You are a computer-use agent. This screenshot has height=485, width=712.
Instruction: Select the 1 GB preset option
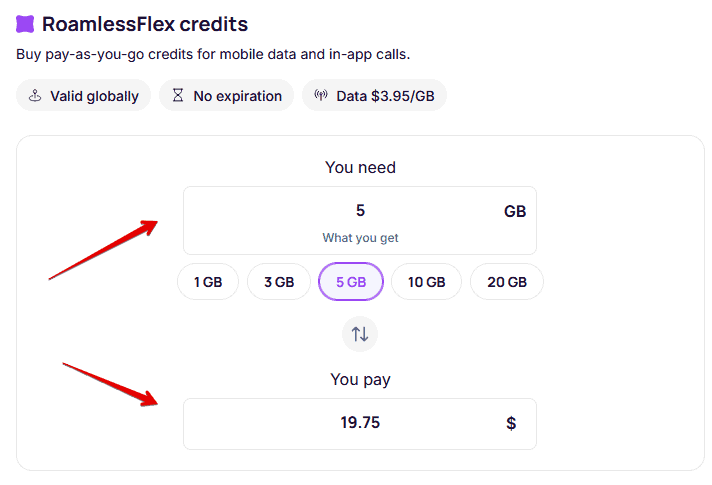208,282
